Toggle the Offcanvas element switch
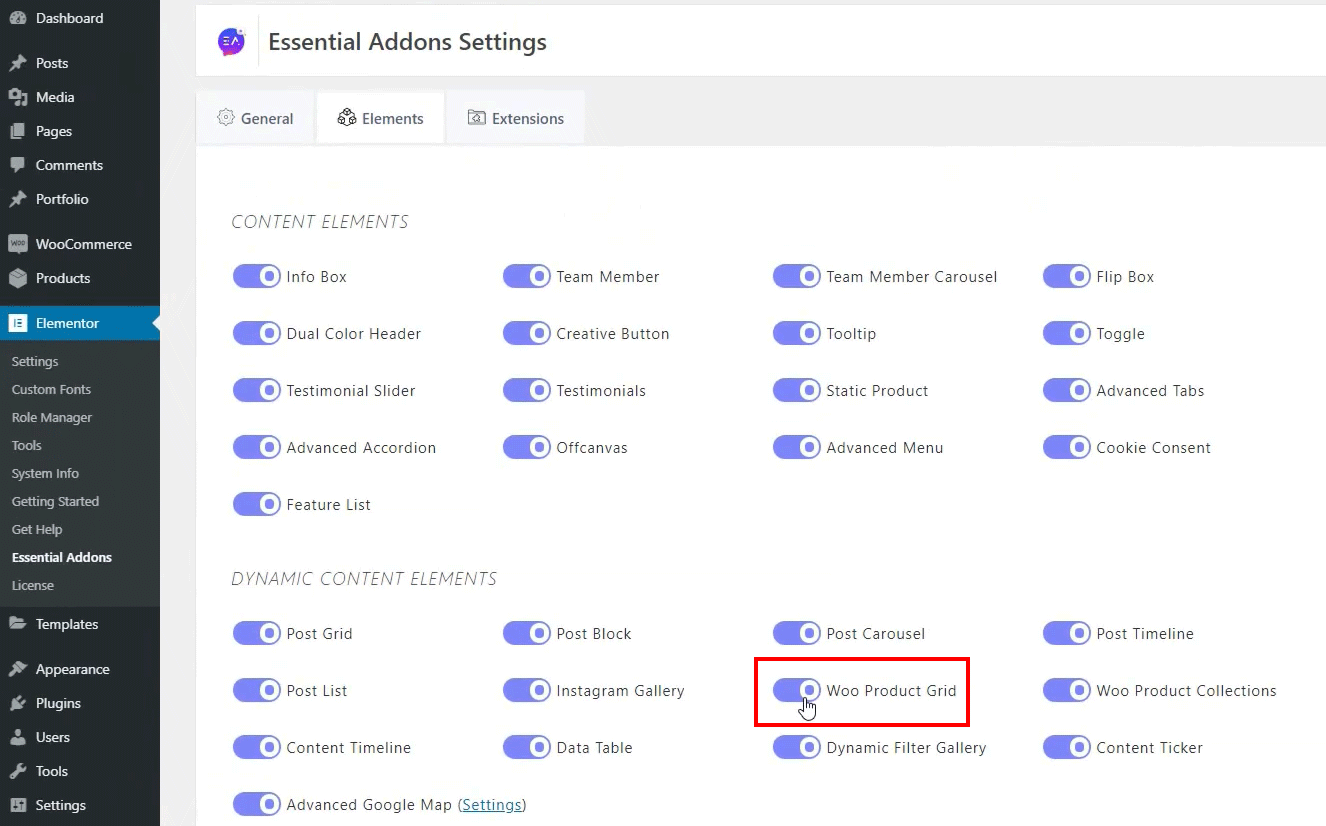This screenshot has width=1326, height=826. click(x=527, y=447)
